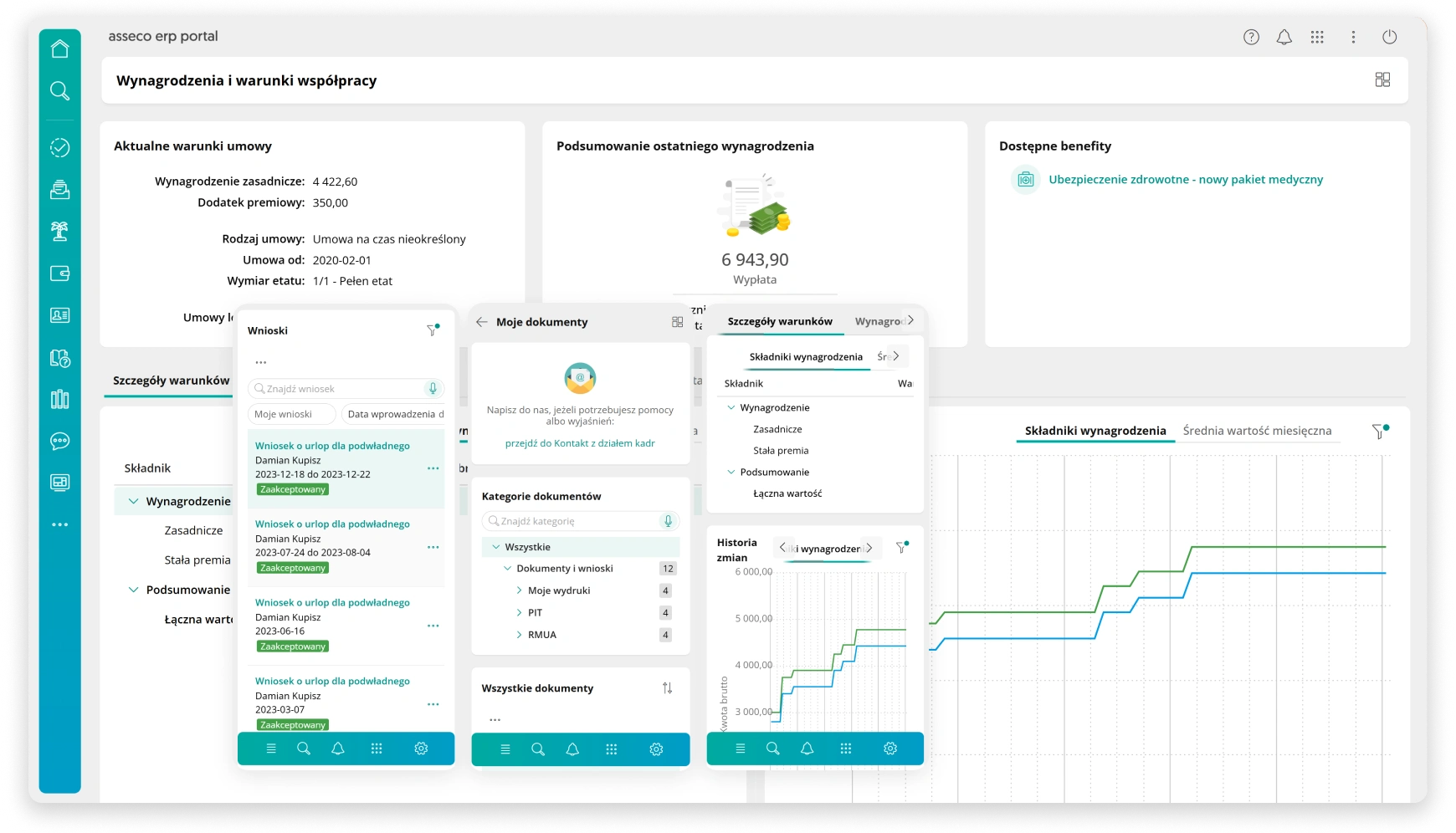Click the help question mark icon

click(1251, 37)
